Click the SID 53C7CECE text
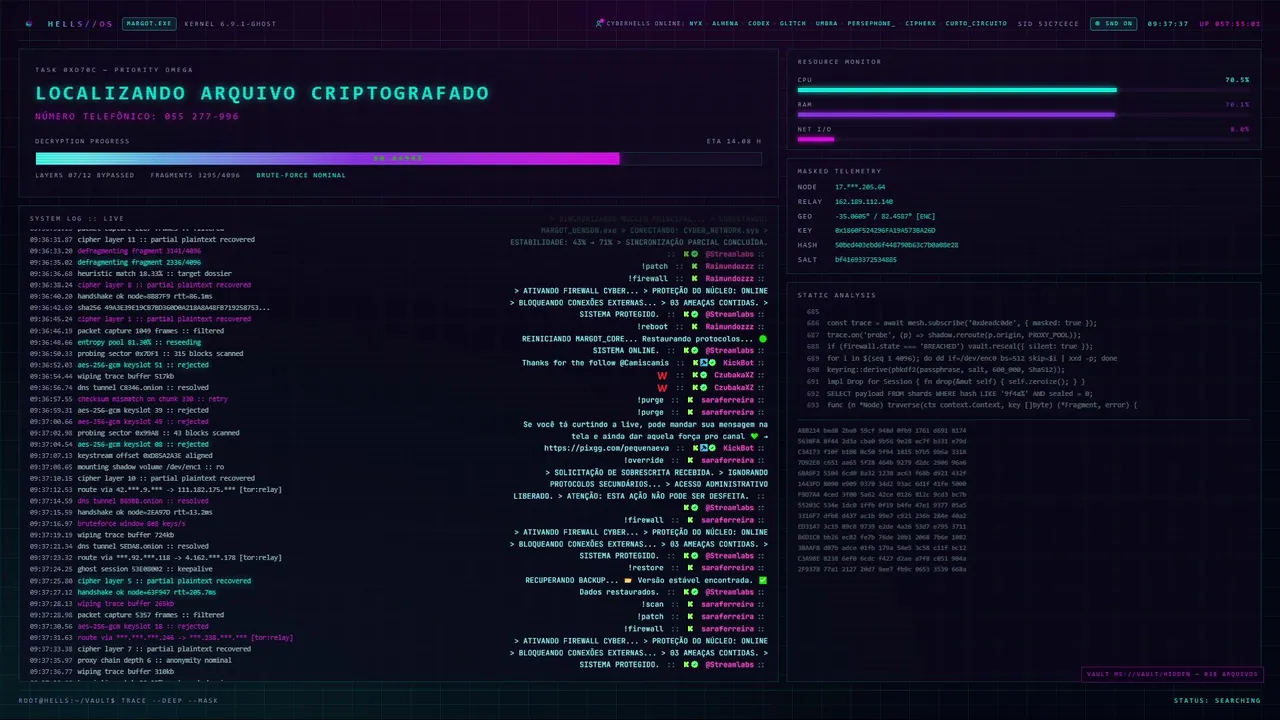This screenshot has height=720, width=1280. coord(1049,23)
